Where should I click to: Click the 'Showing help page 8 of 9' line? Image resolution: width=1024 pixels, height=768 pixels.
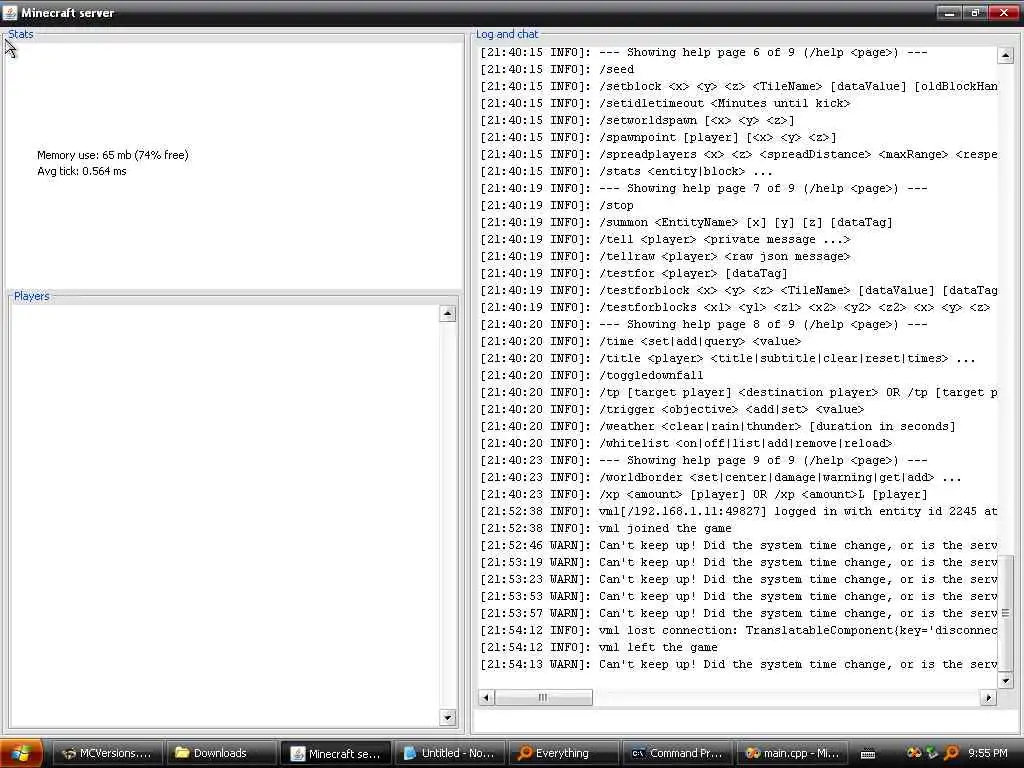[x=703, y=324]
